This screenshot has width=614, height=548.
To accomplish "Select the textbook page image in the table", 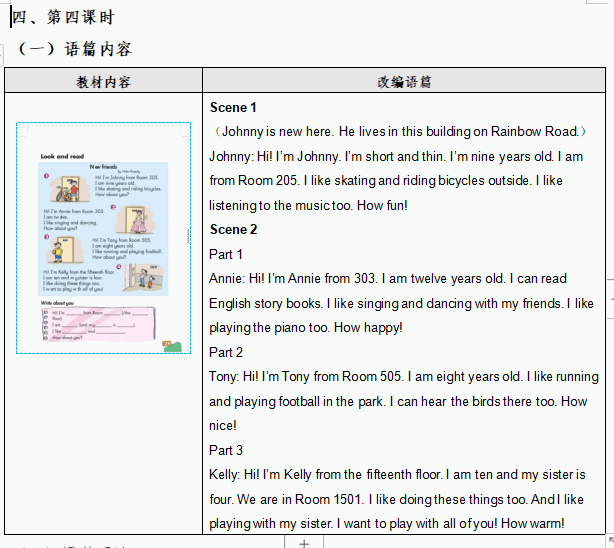I will click(103, 238).
